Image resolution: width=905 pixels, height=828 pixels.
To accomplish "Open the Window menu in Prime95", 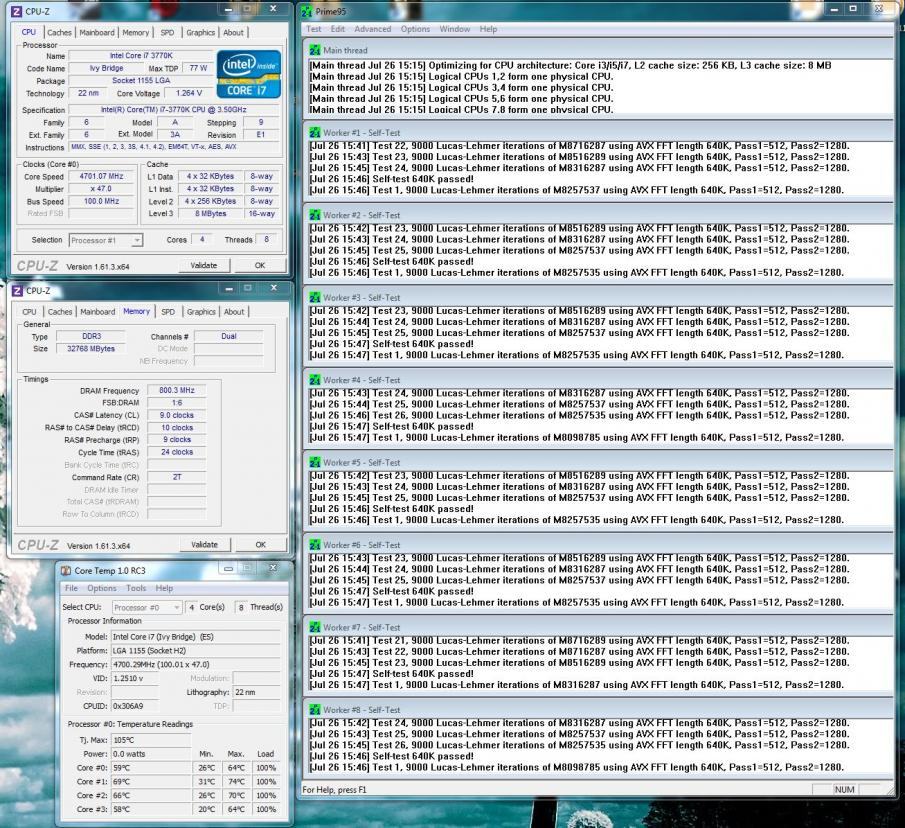I will pos(455,29).
